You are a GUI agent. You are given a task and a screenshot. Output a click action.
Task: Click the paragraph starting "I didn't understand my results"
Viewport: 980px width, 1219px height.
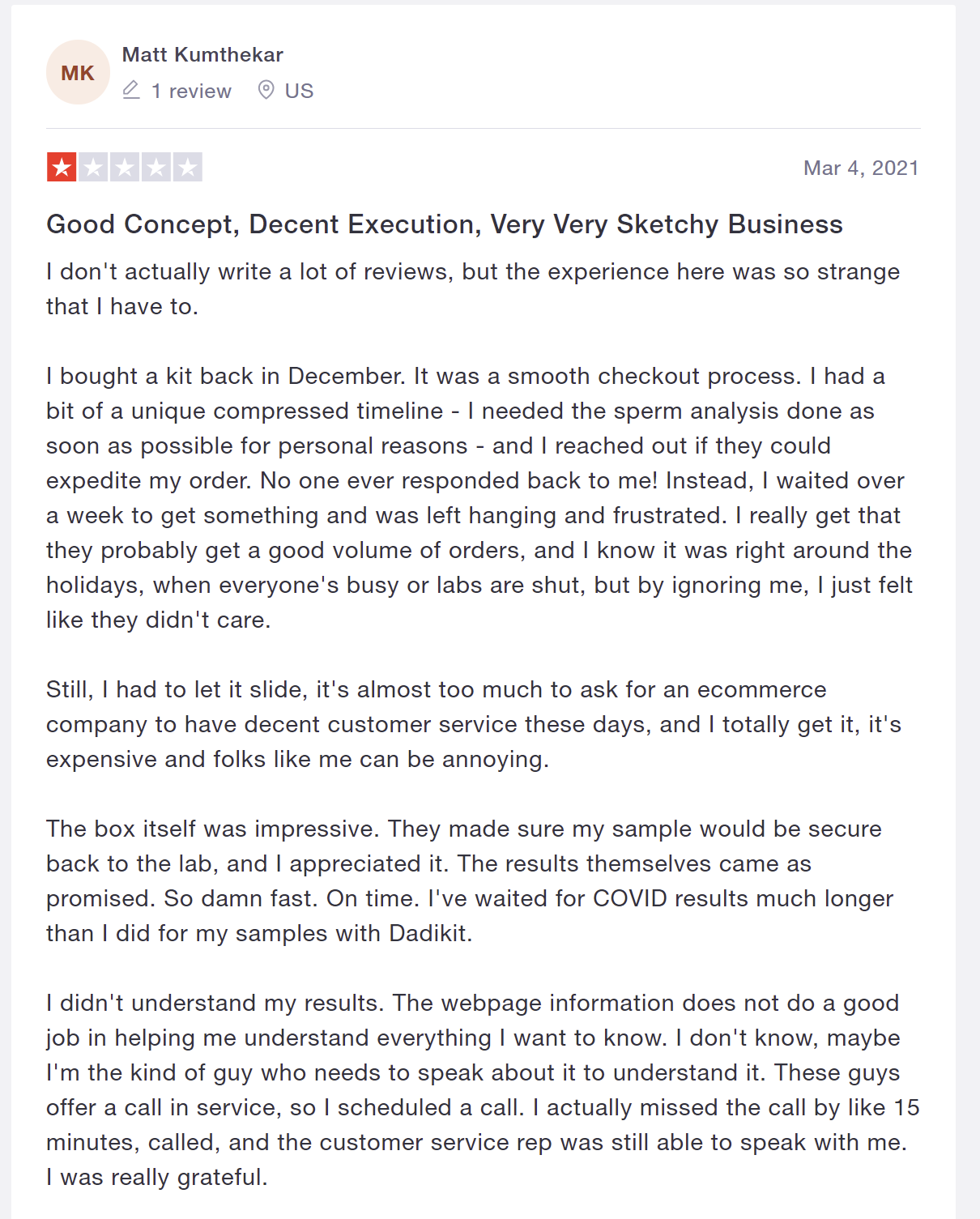pos(482,1089)
